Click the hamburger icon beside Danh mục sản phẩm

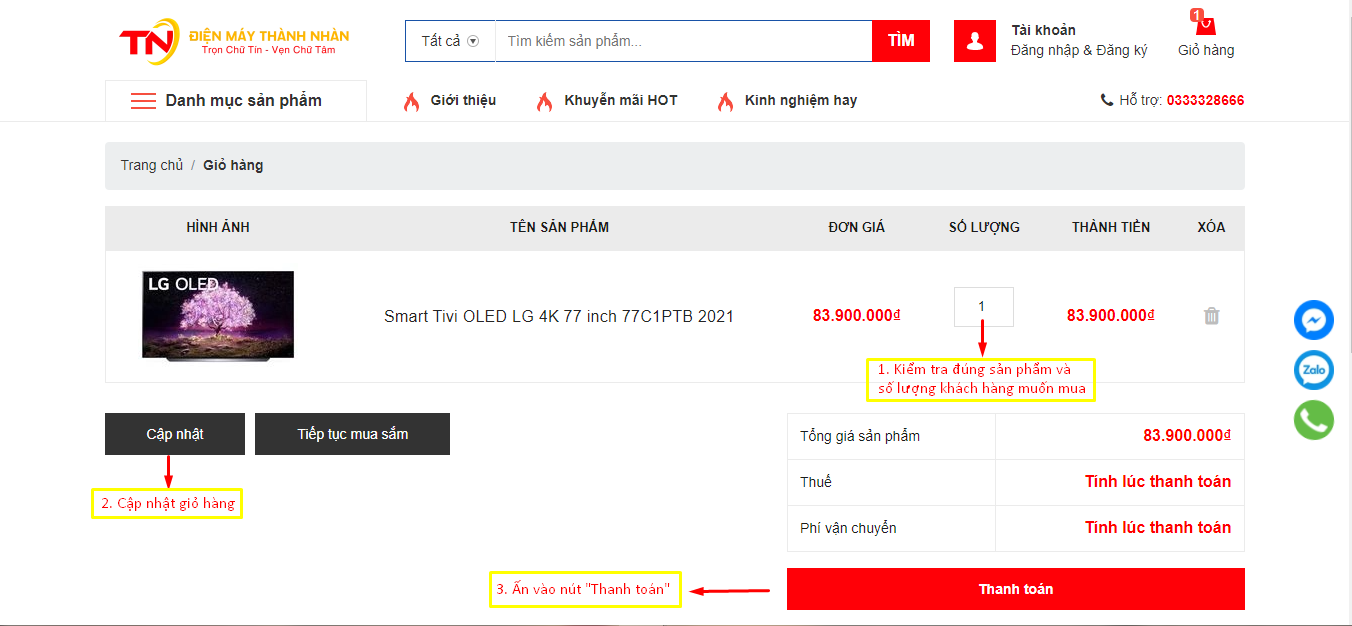(x=143, y=101)
